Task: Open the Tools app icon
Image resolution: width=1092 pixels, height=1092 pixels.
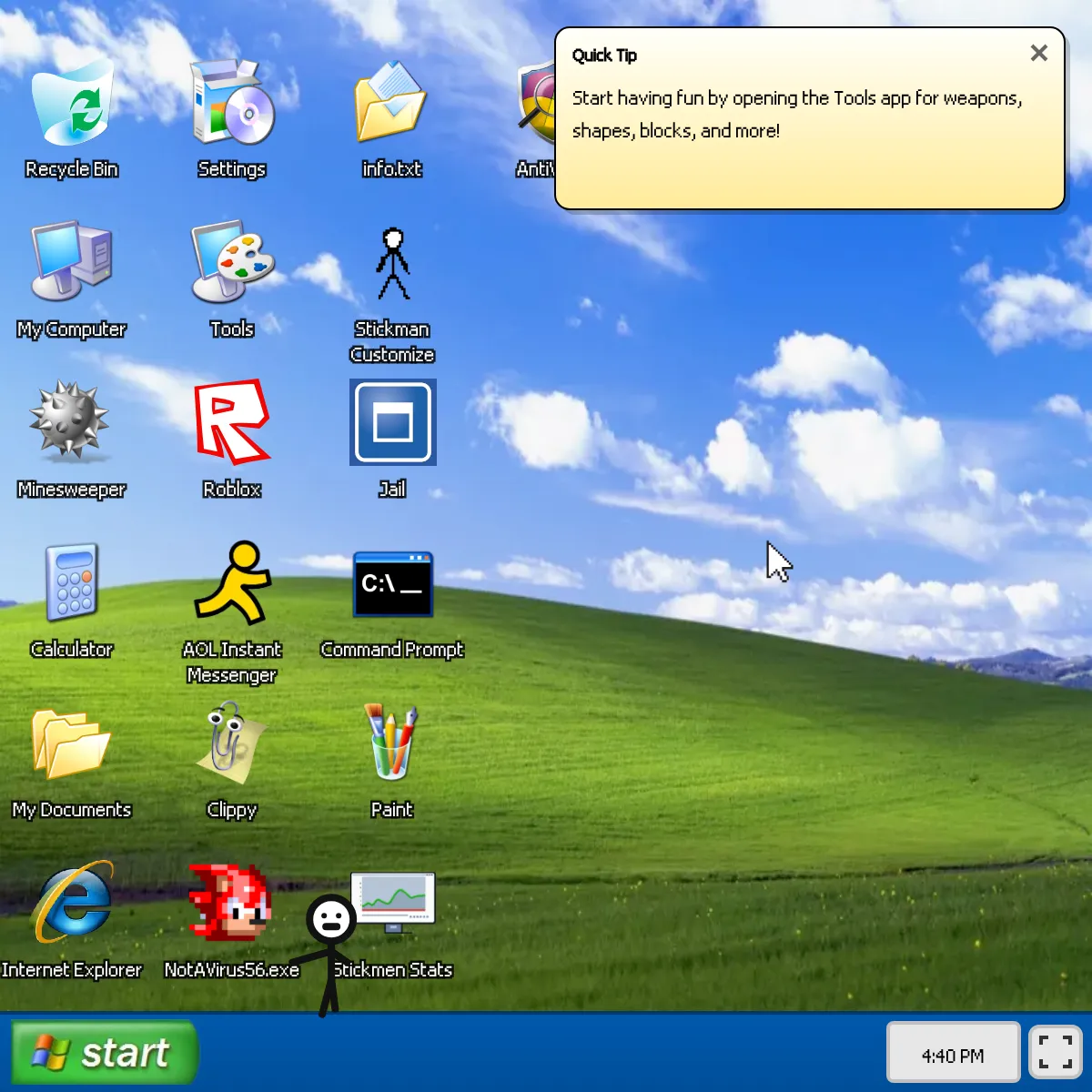Action: coord(233,262)
